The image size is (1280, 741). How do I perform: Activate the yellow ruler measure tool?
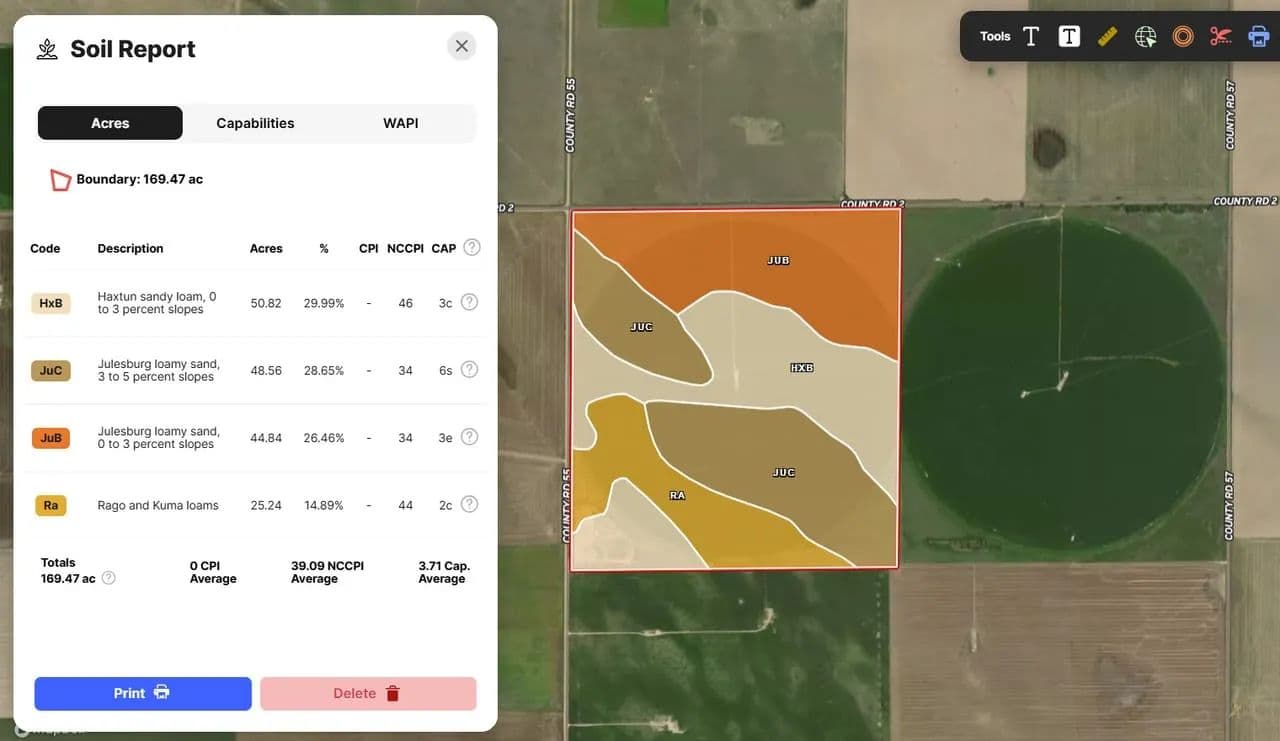[1107, 37]
